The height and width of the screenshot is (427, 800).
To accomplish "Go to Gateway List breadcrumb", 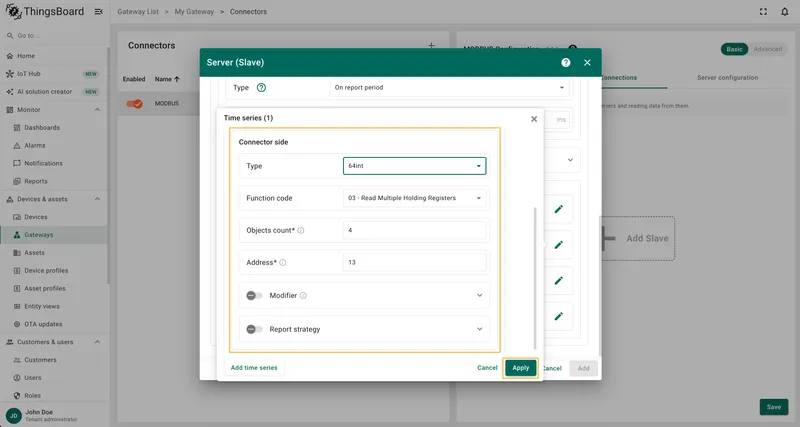I will click(x=138, y=11).
